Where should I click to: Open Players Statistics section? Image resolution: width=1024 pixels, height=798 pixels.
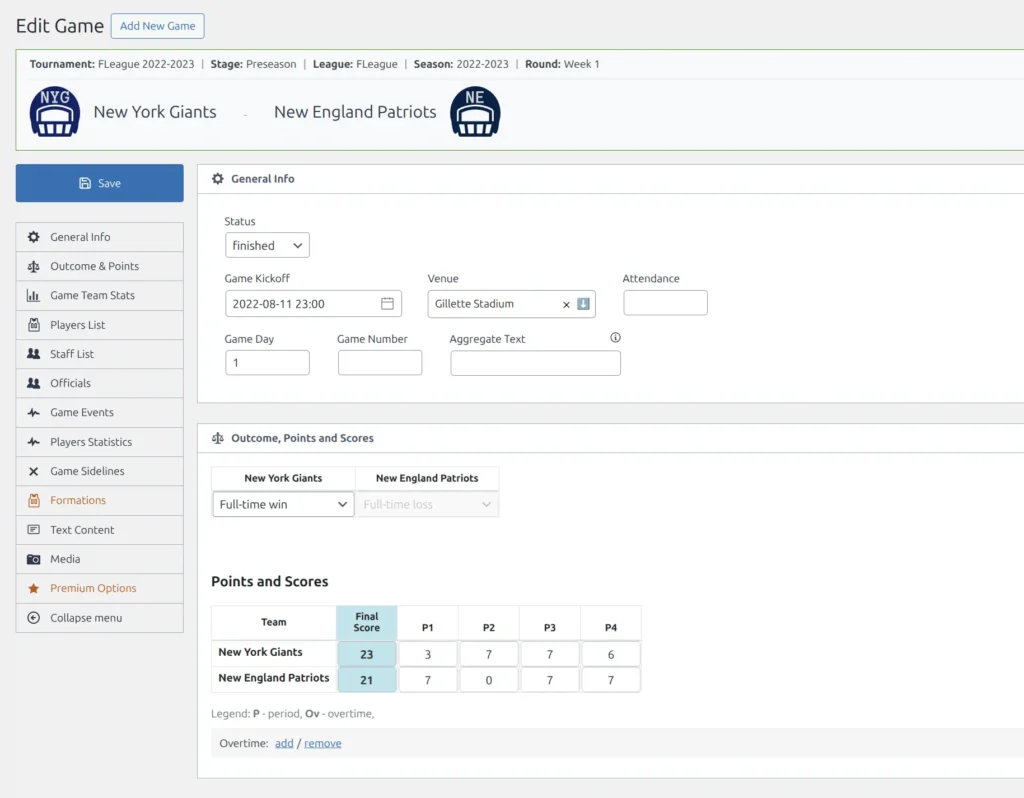click(x=99, y=442)
